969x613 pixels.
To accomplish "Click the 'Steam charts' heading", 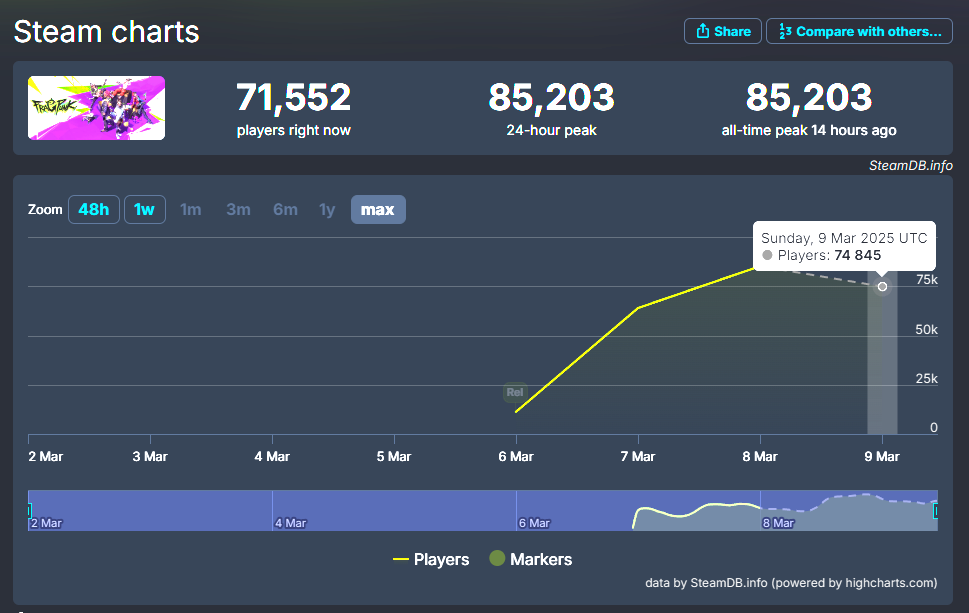I will [x=106, y=32].
